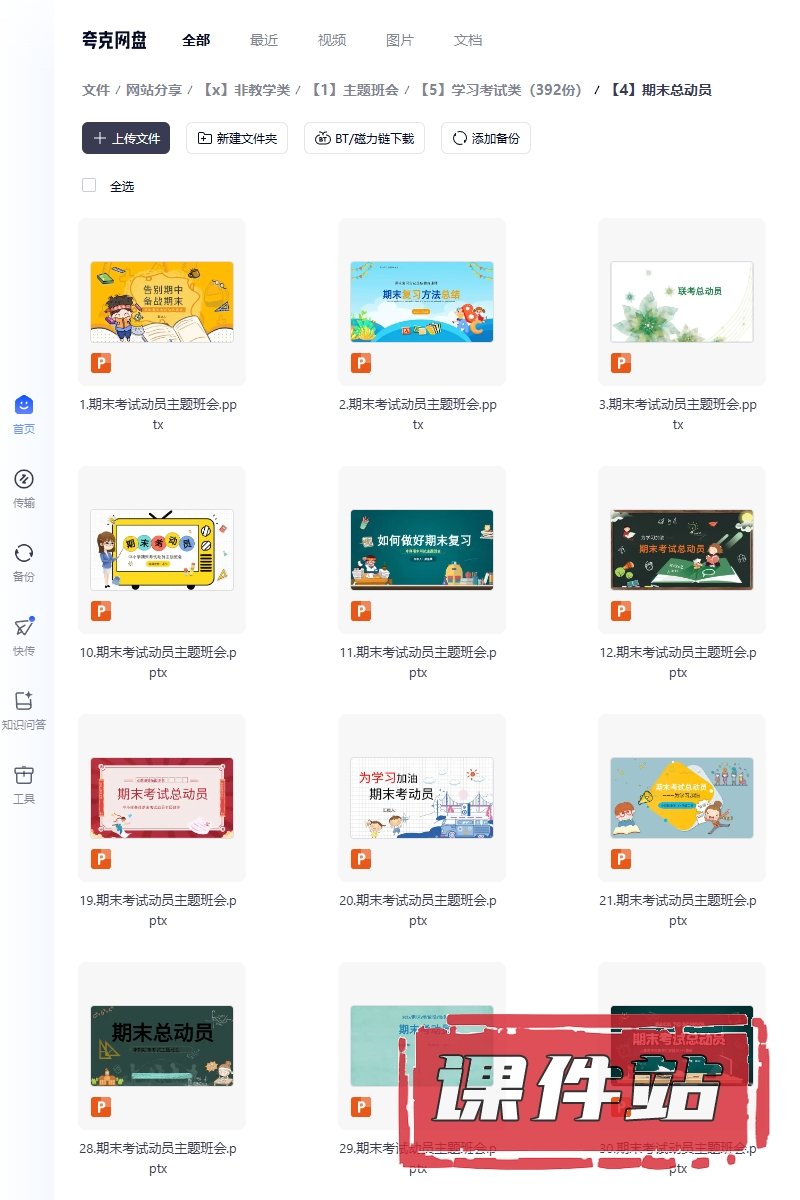Click the BT/磁力链下载 button
The image size is (800, 1200).
coord(365,138)
